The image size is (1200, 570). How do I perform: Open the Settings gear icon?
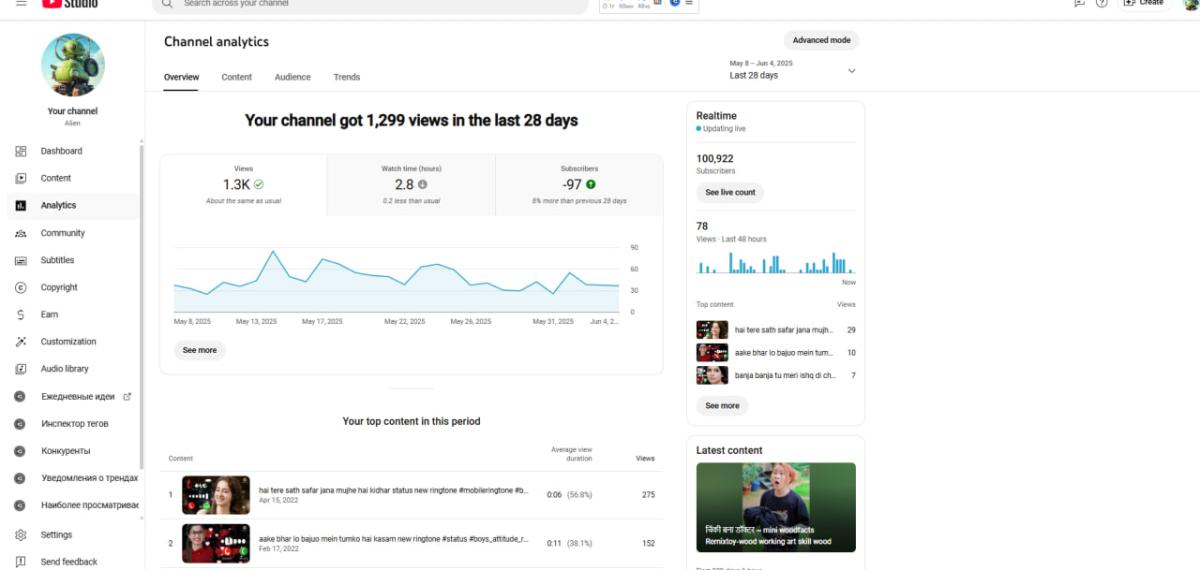[21, 535]
